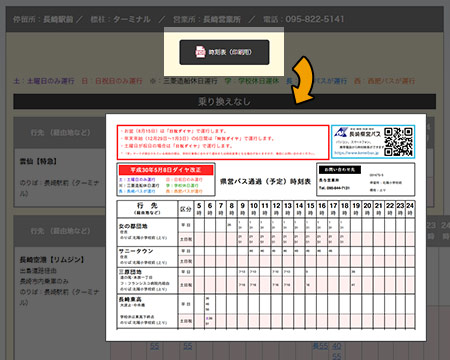Click the 行先（経由地など）header above 長崎空港
Viewport: 450px width, 360px height.
(60, 231)
